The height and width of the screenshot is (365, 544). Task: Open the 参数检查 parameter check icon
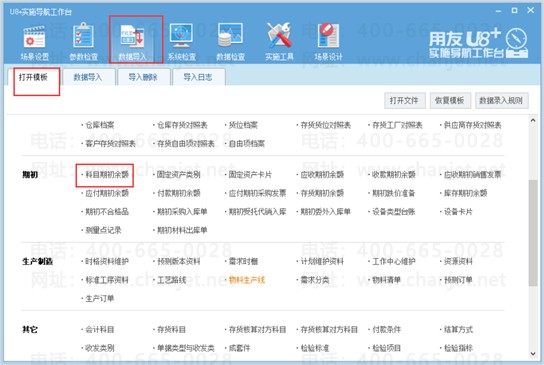pos(83,41)
